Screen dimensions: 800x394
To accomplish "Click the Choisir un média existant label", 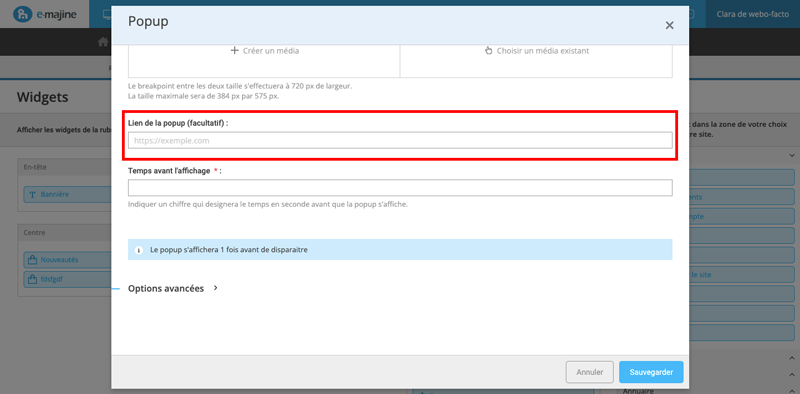I will pyautogui.click(x=543, y=51).
